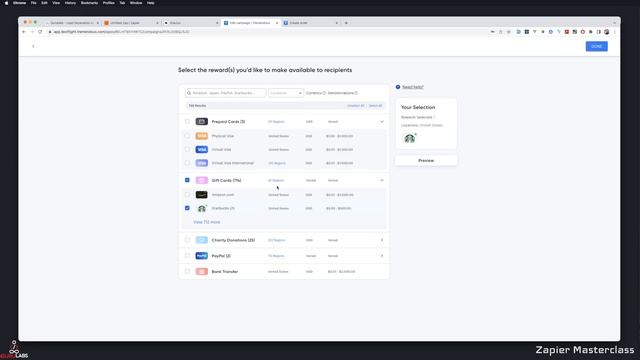
Task: Click the browser reload icon
Action: (40, 32)
